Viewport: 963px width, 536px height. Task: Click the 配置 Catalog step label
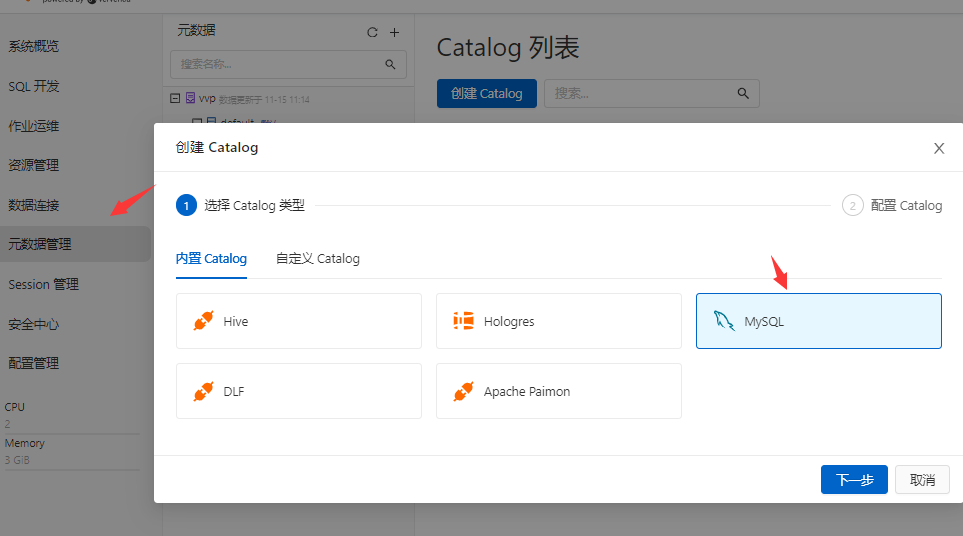point(906,205)
